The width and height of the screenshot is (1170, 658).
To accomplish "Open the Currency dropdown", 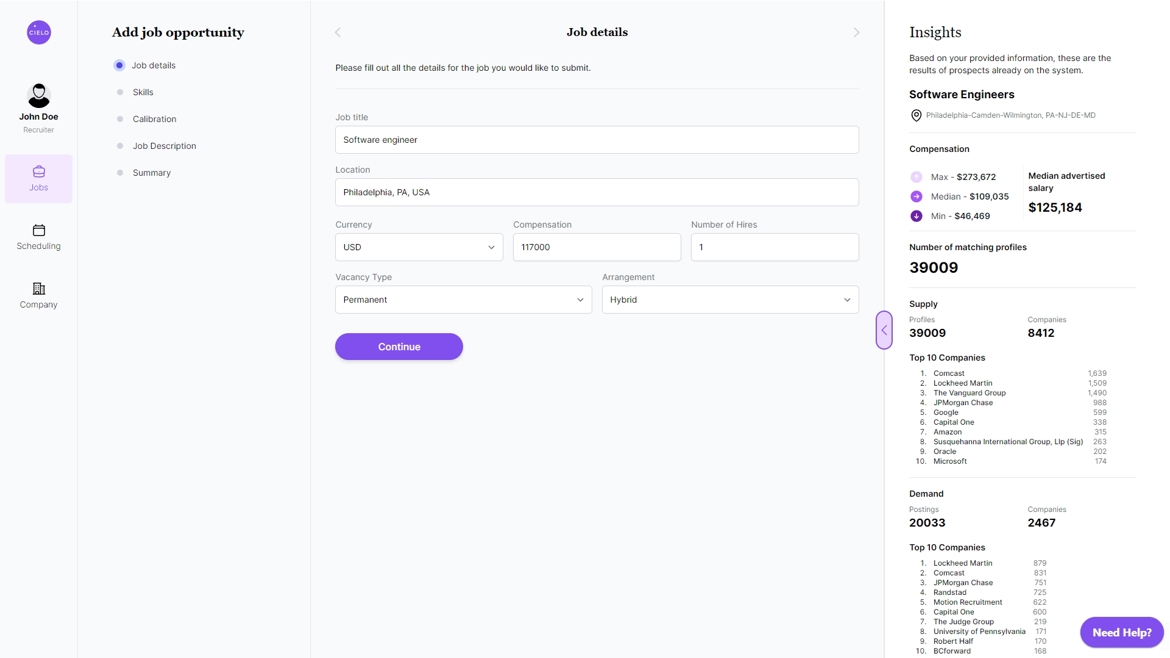I will point(418,247).
